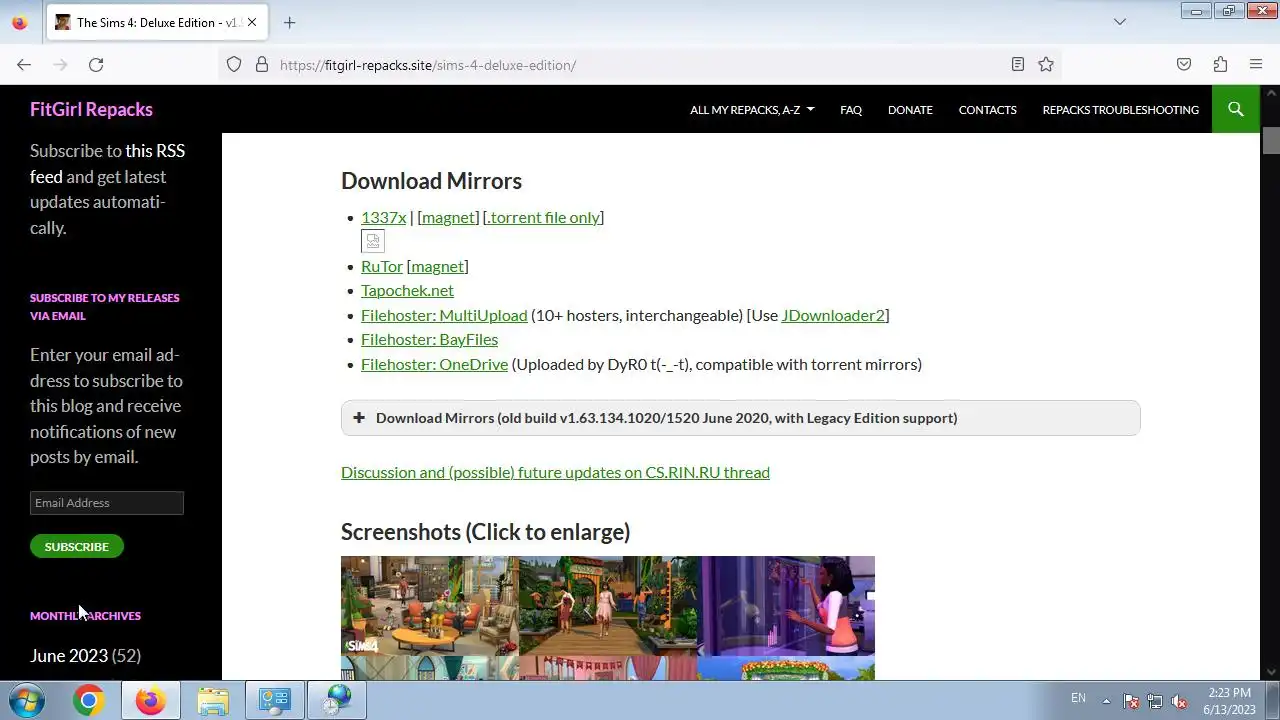1280x720 pixels.
Task: Open File Explorer from the taskbar
Action: coord(212,700)
